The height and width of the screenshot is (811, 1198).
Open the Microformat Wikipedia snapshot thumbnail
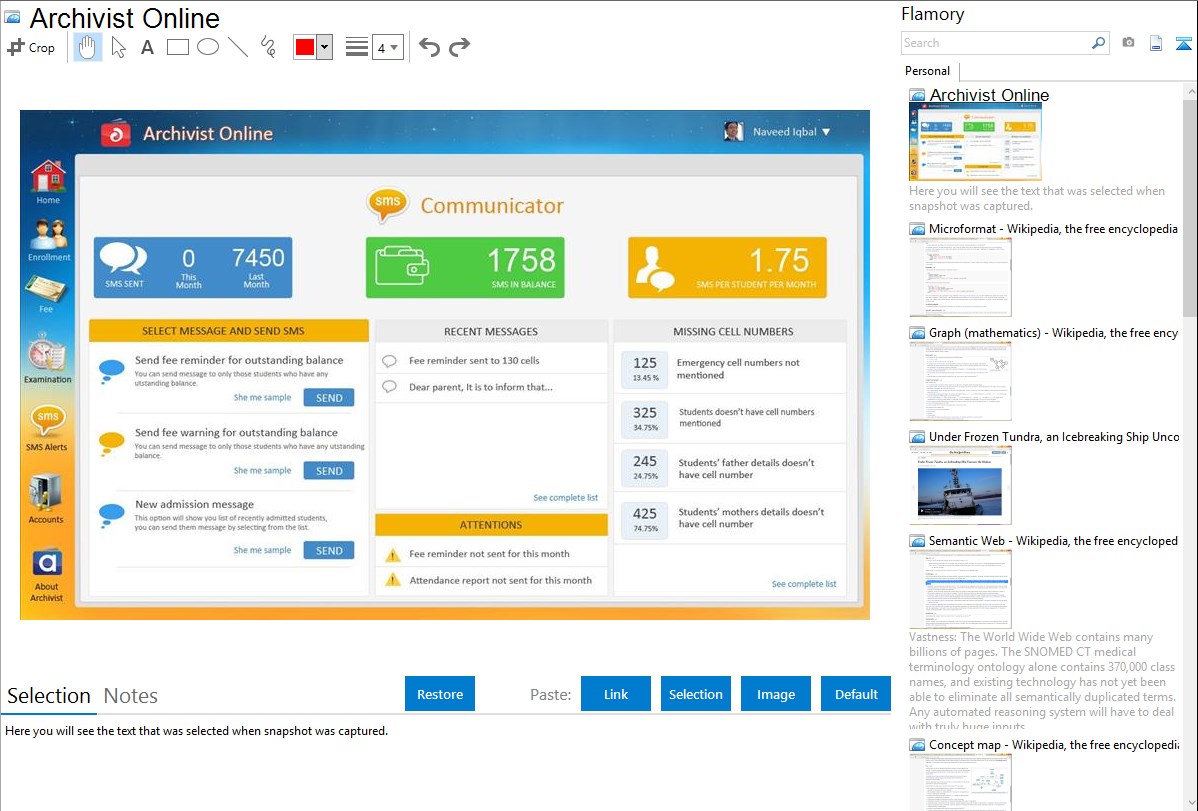(960, 277)
